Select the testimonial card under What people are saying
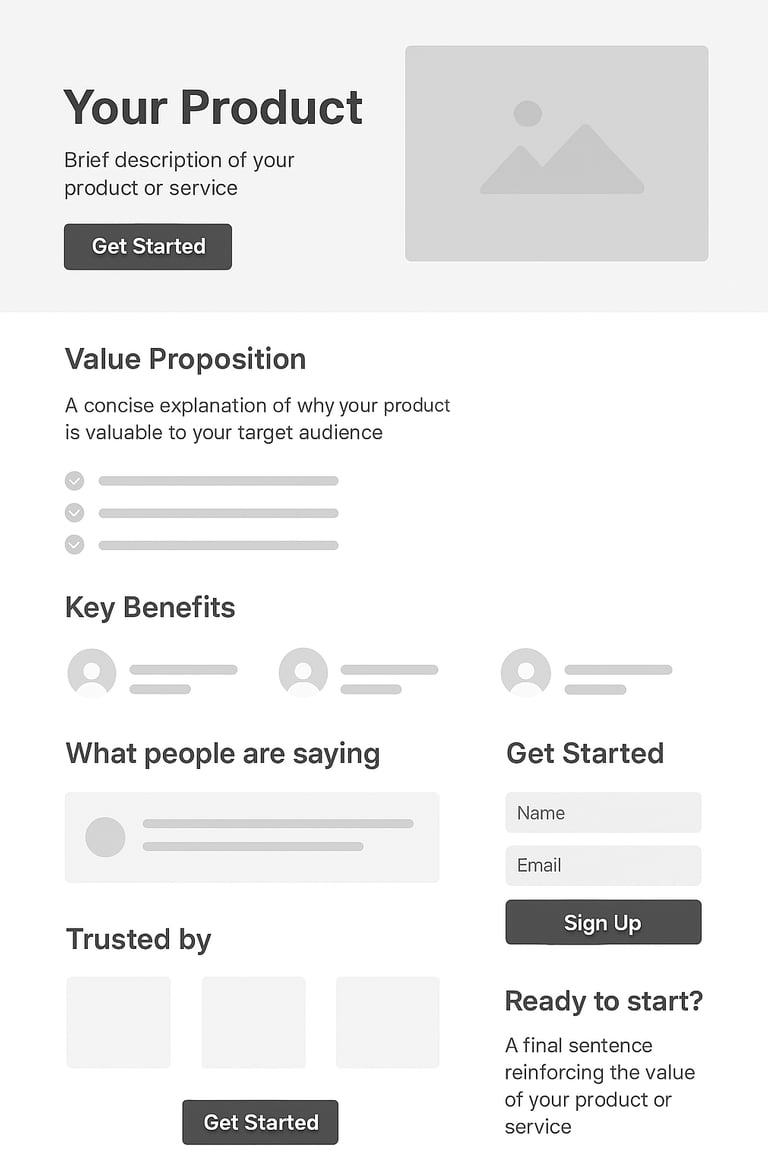 point(251,837)
